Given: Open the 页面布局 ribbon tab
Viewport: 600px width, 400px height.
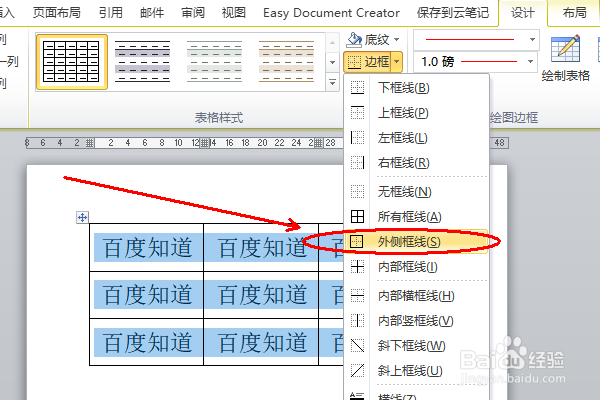Looking at the screenshot, I should coord(57,13).
